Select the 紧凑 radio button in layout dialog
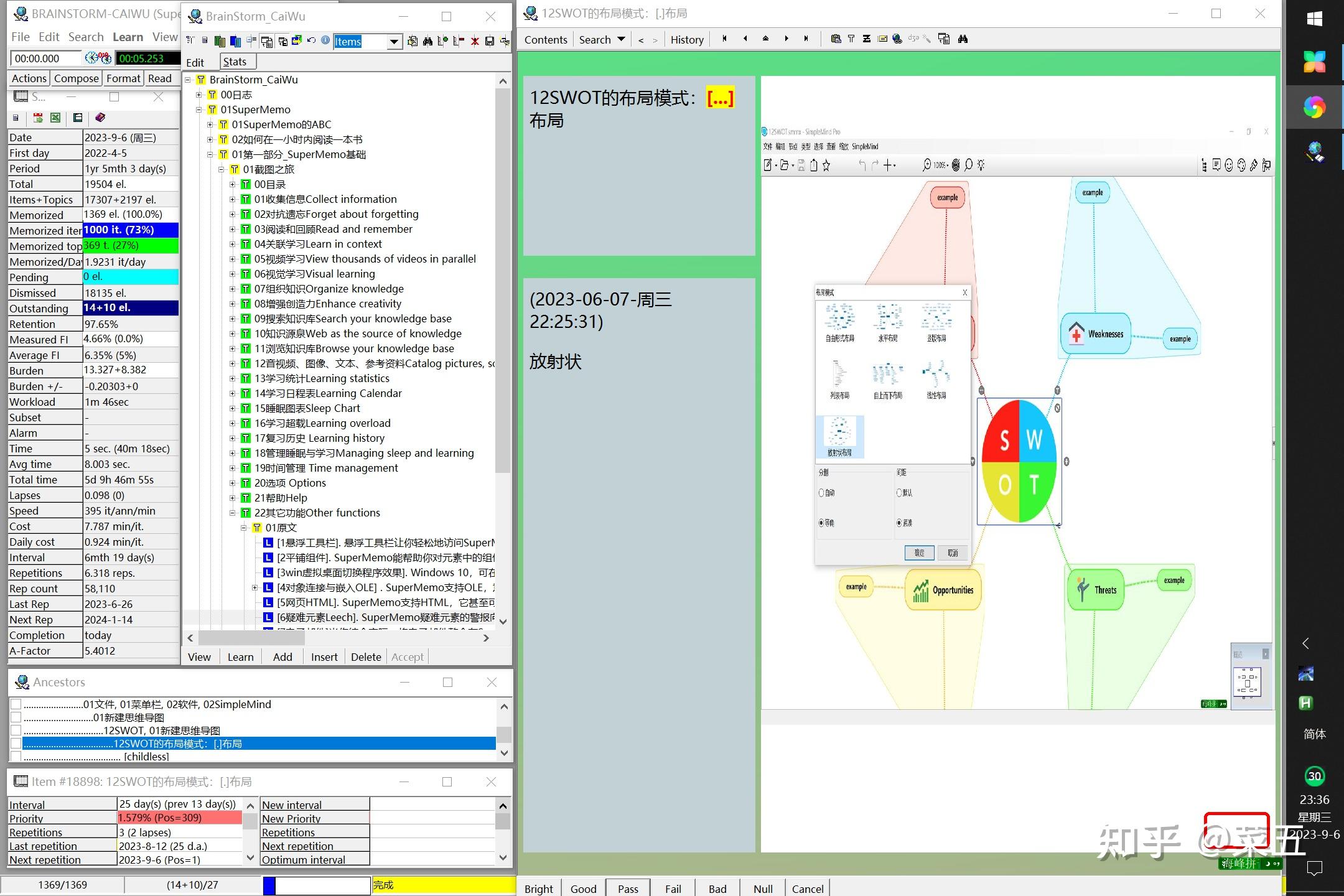Viewport: 1344px width, 896px height. click(899, 523)
